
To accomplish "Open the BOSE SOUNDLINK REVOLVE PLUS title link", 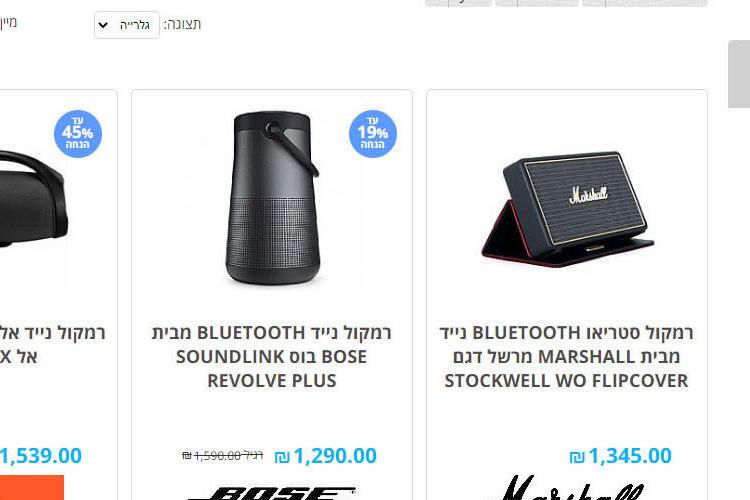I will click(272, 356).
